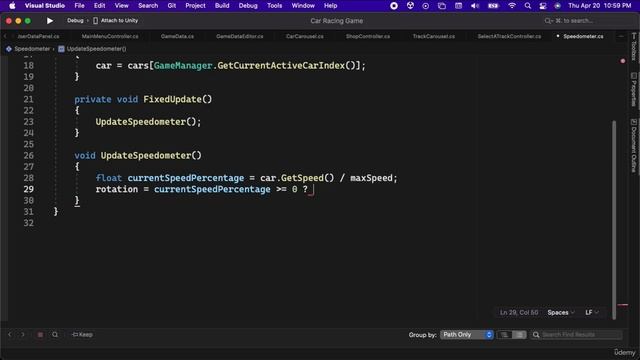Open the Search menu
The width and height of the screenshot is (640, 360).
[x=148, y=6]
